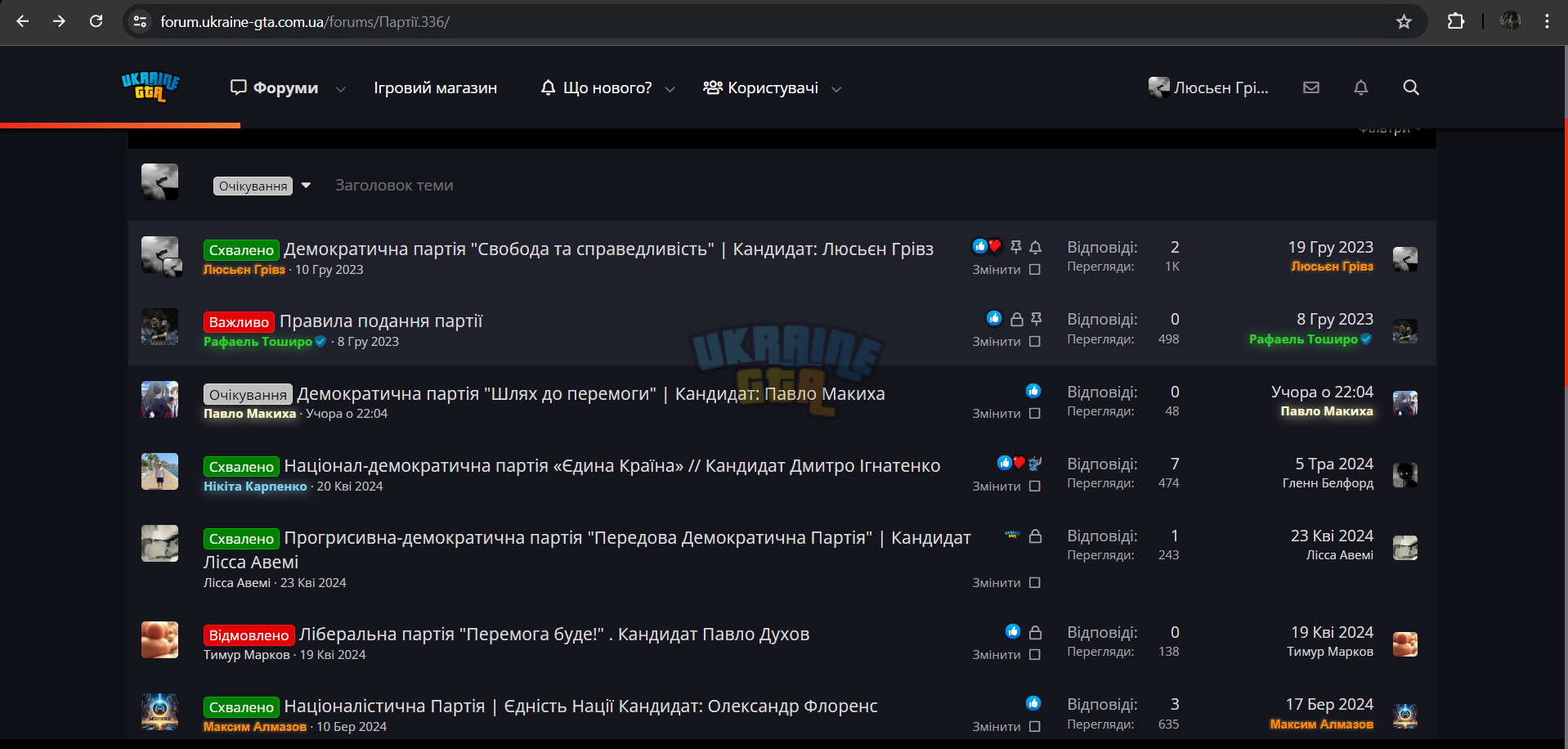Select the checkbox for the Шлях до перемоги thread

(x=1035, y=414)
